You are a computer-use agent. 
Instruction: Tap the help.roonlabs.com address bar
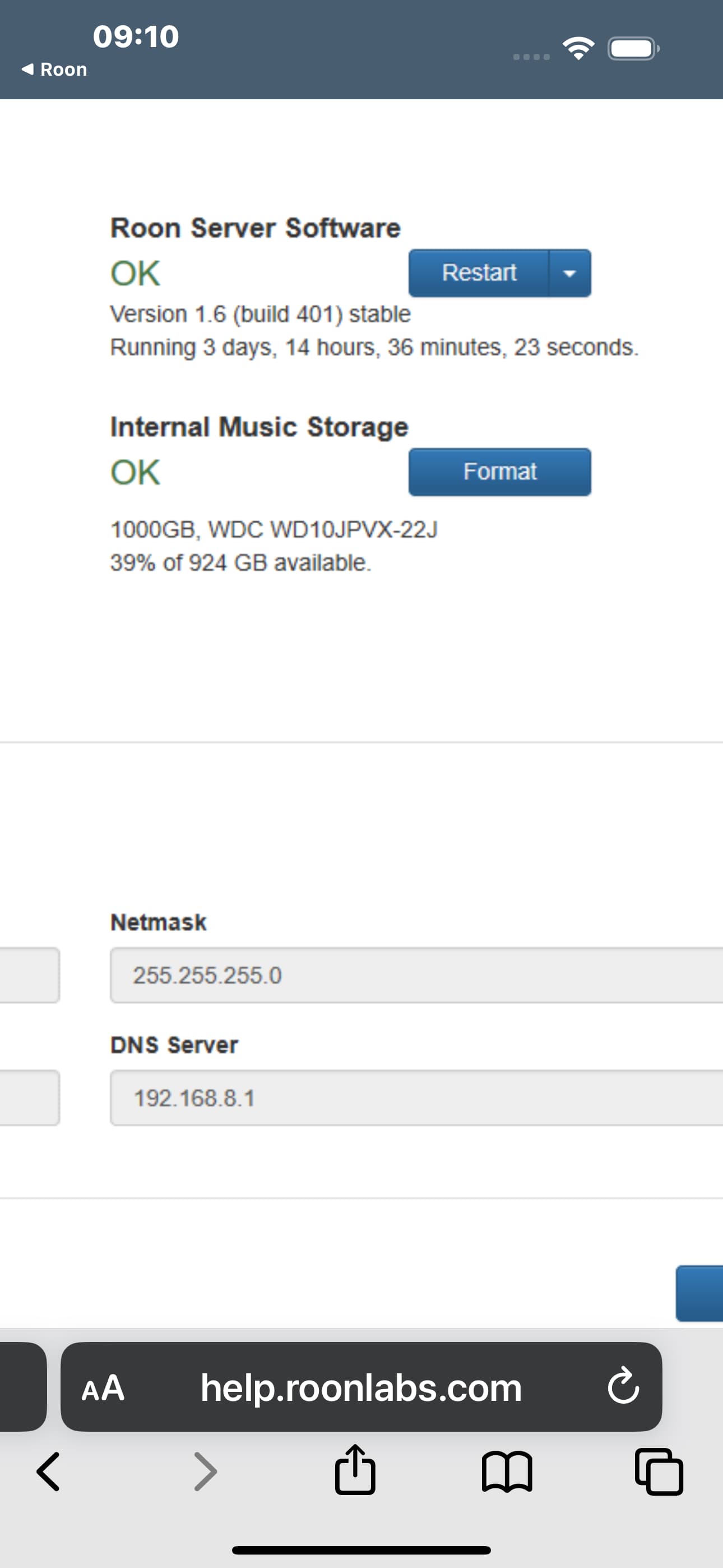click(x=361, y=1388)
